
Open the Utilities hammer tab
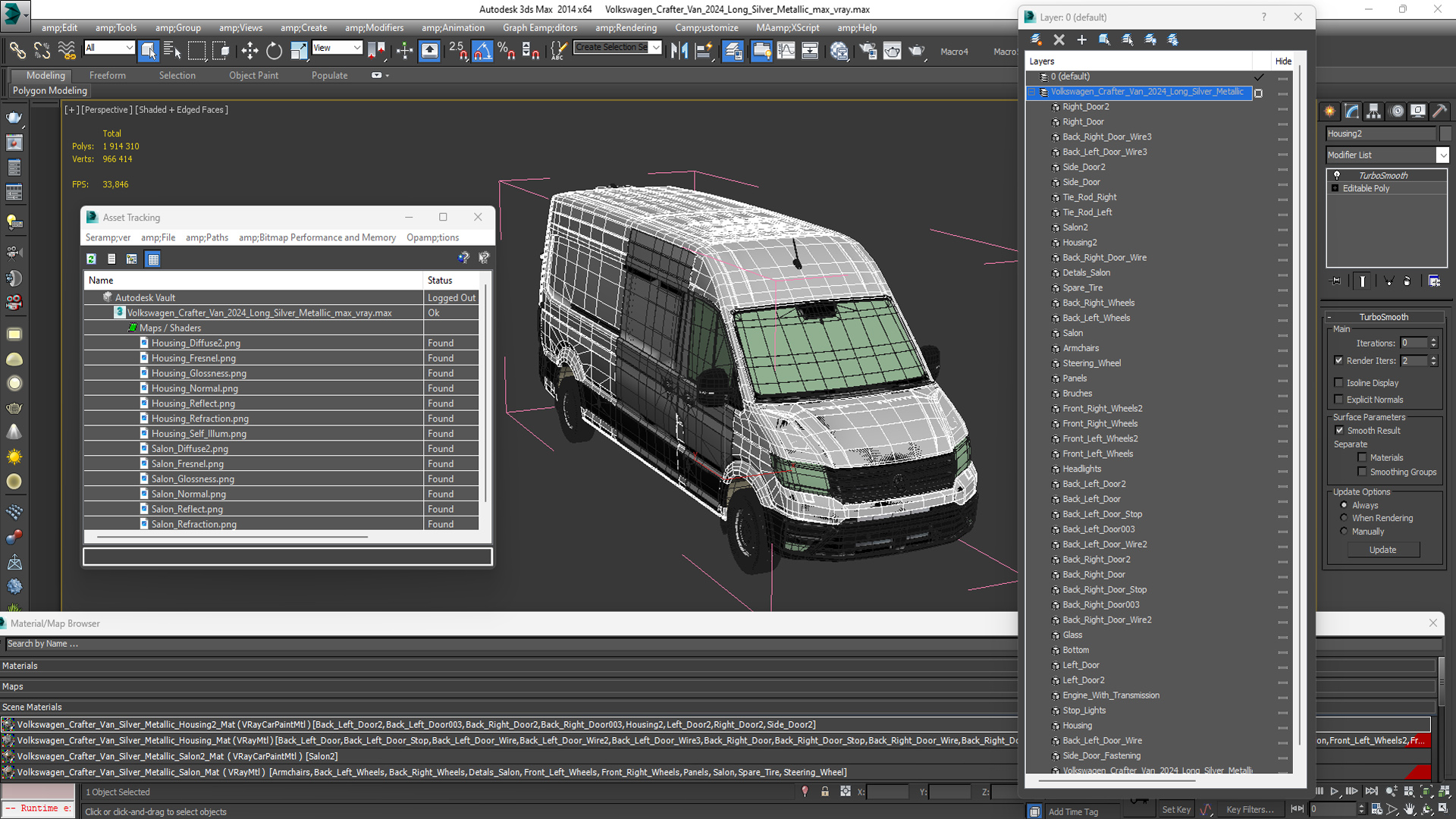tap(1439, 111)
